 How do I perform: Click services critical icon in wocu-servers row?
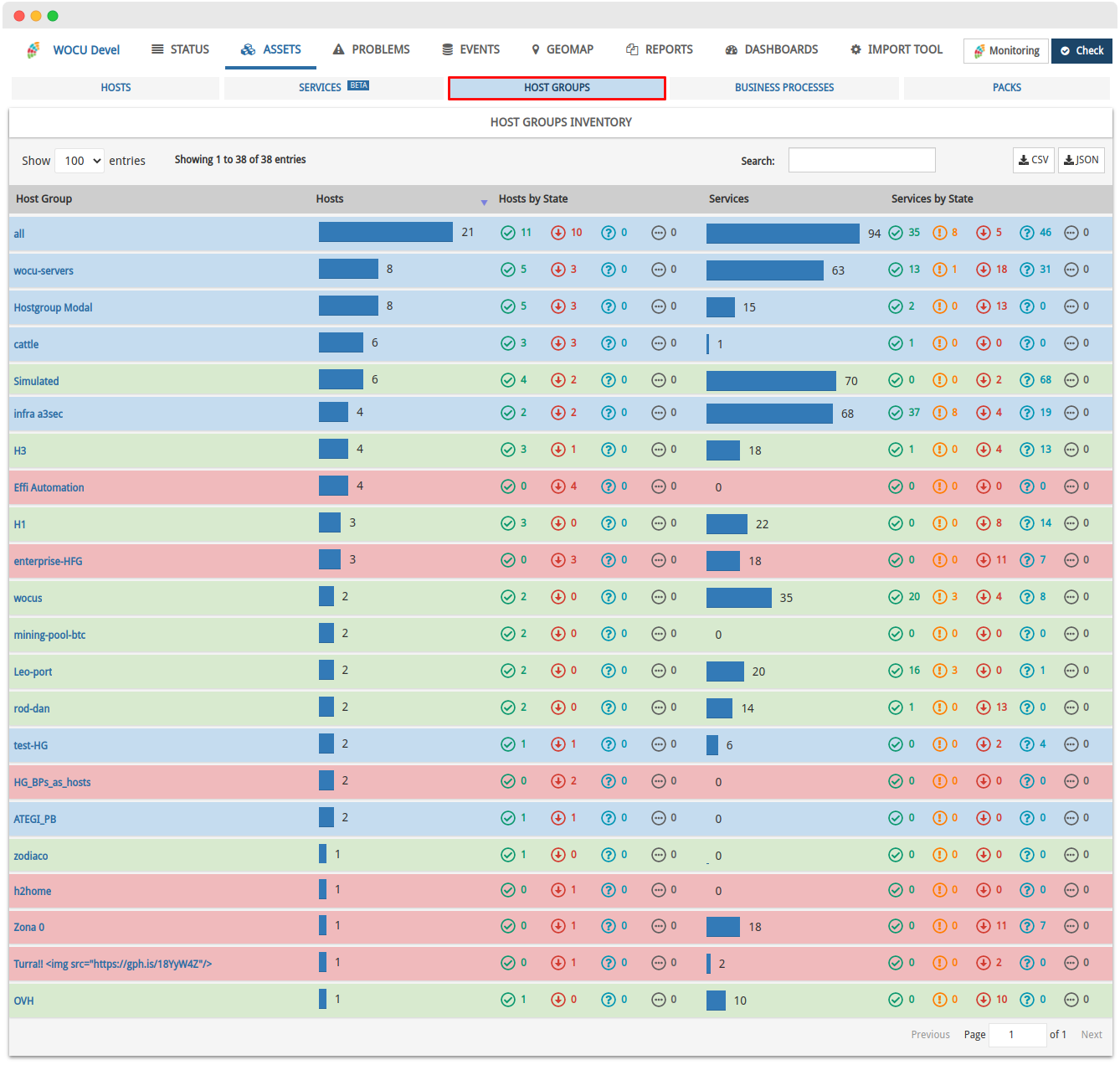984,270
